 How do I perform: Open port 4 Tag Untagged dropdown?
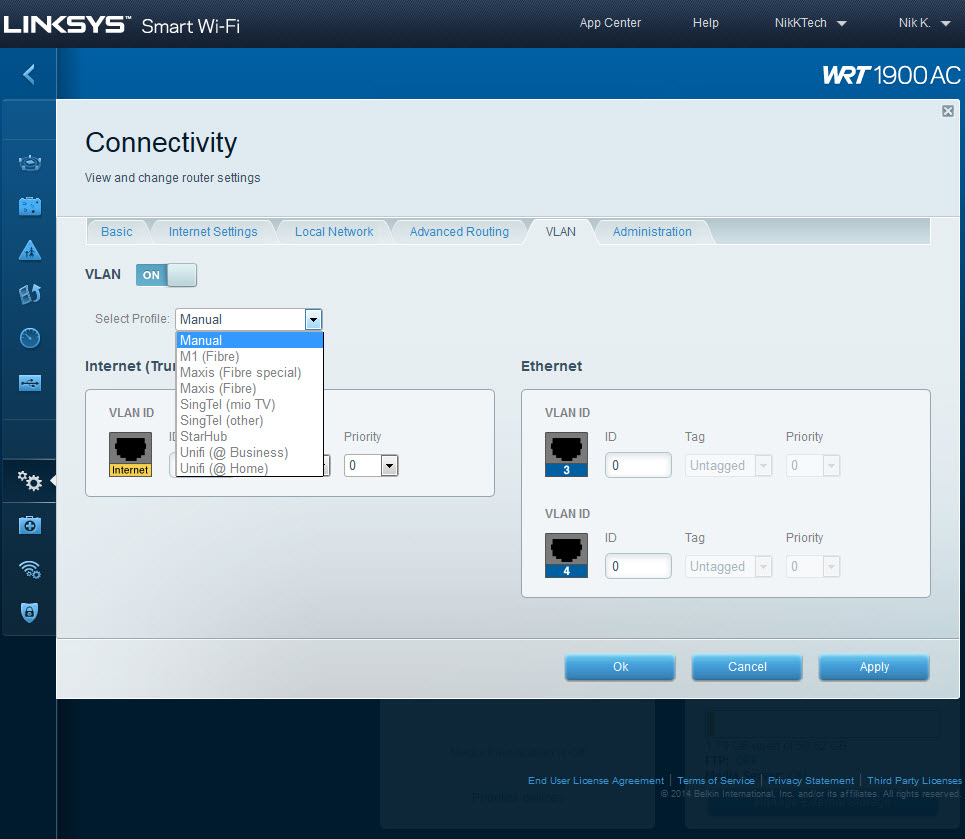[728, 566]
